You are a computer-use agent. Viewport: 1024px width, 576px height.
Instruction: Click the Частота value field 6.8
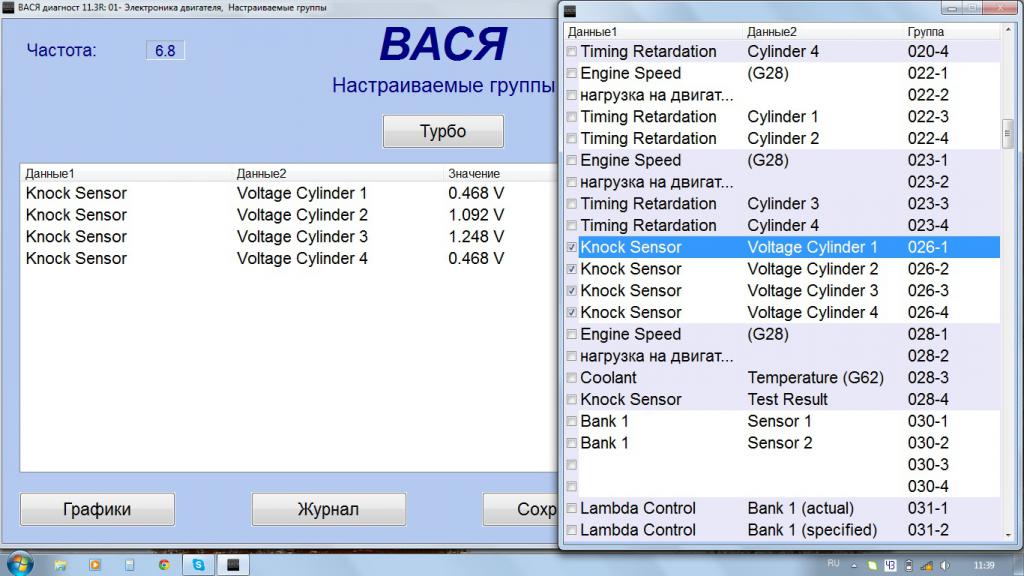pyautogui.click(x=165, y=50)
